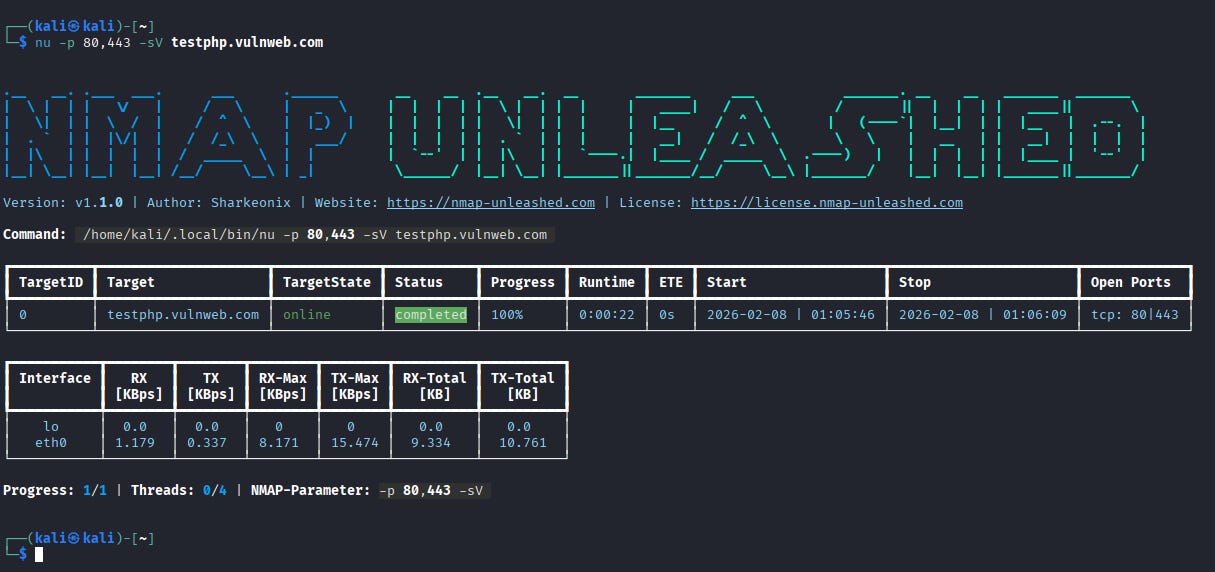Click the Target column header
Screen dimensions: 1215x572
tap(131, 282)
